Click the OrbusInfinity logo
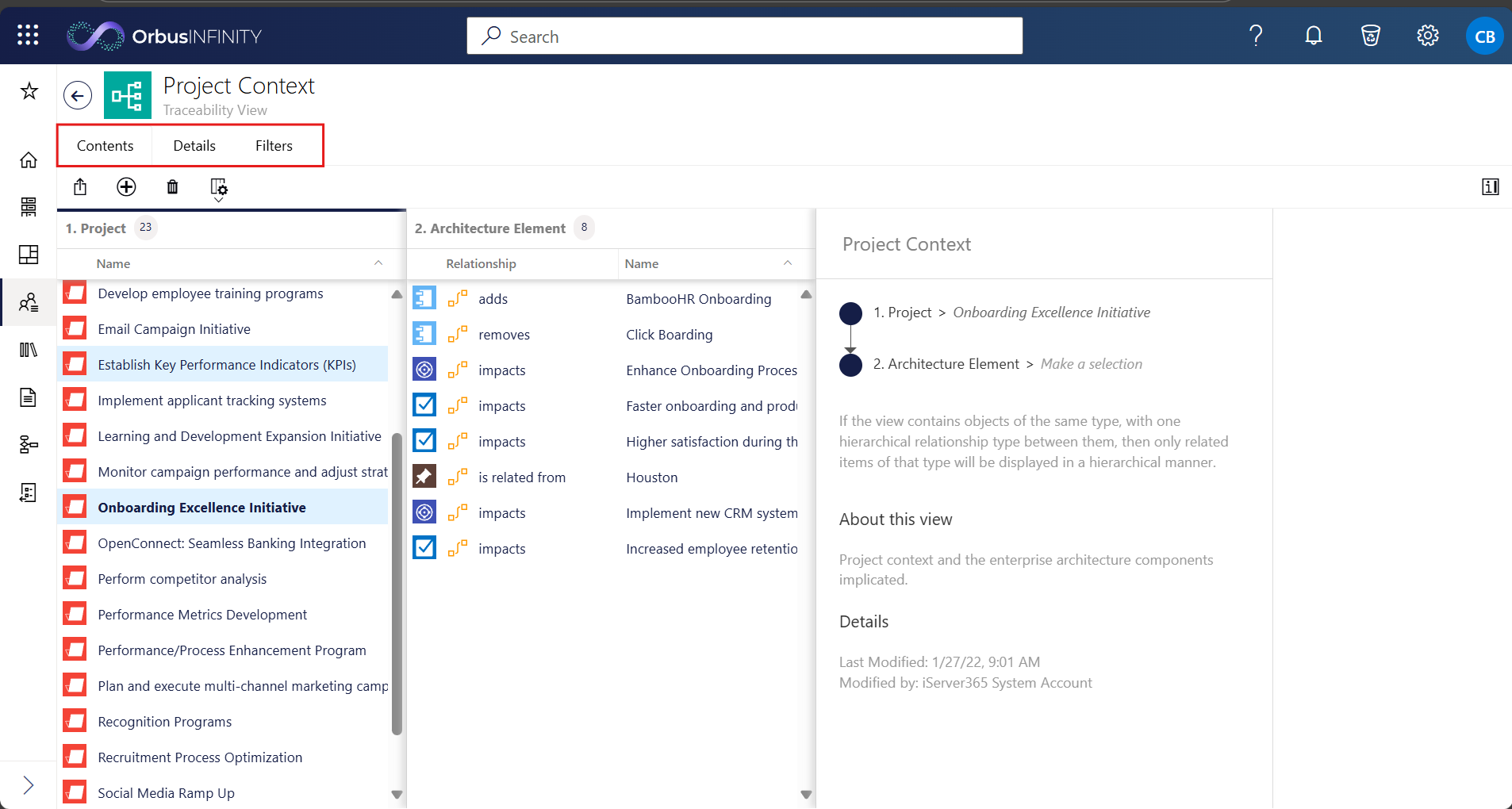 tap(164, 36)
